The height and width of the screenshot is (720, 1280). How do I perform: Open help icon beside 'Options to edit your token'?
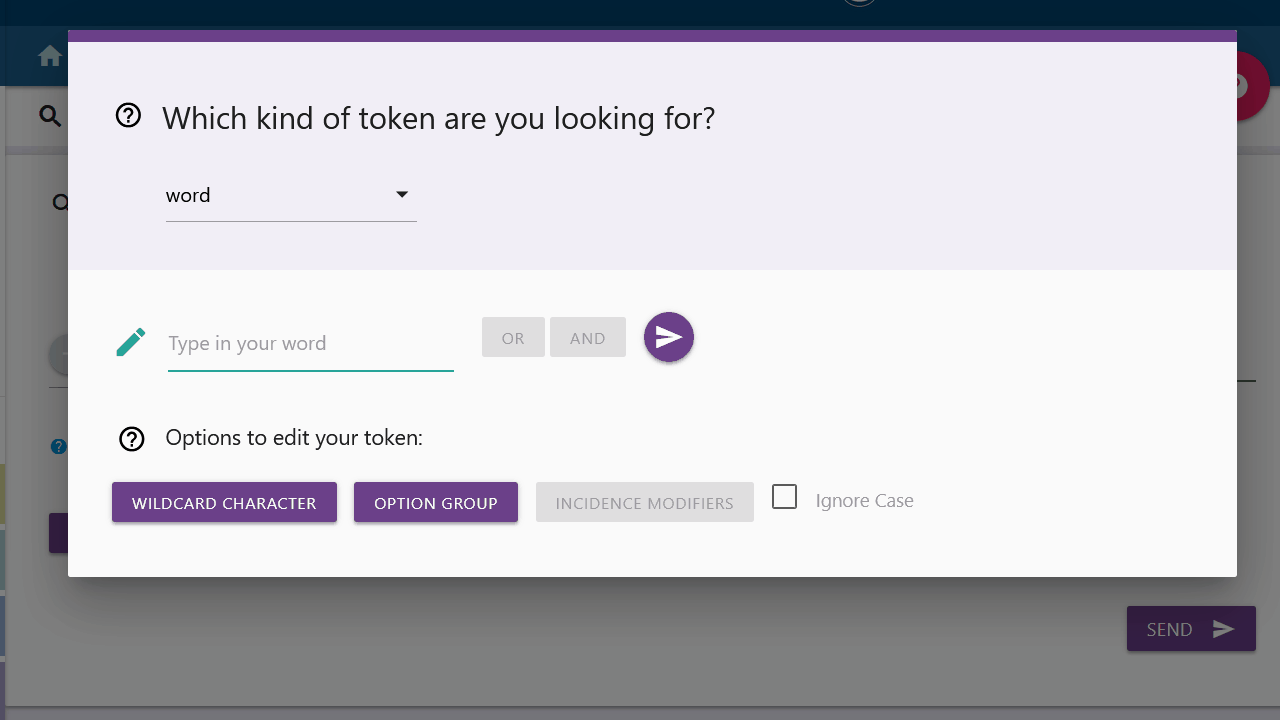pyautogui.click(x=132, y=439)
